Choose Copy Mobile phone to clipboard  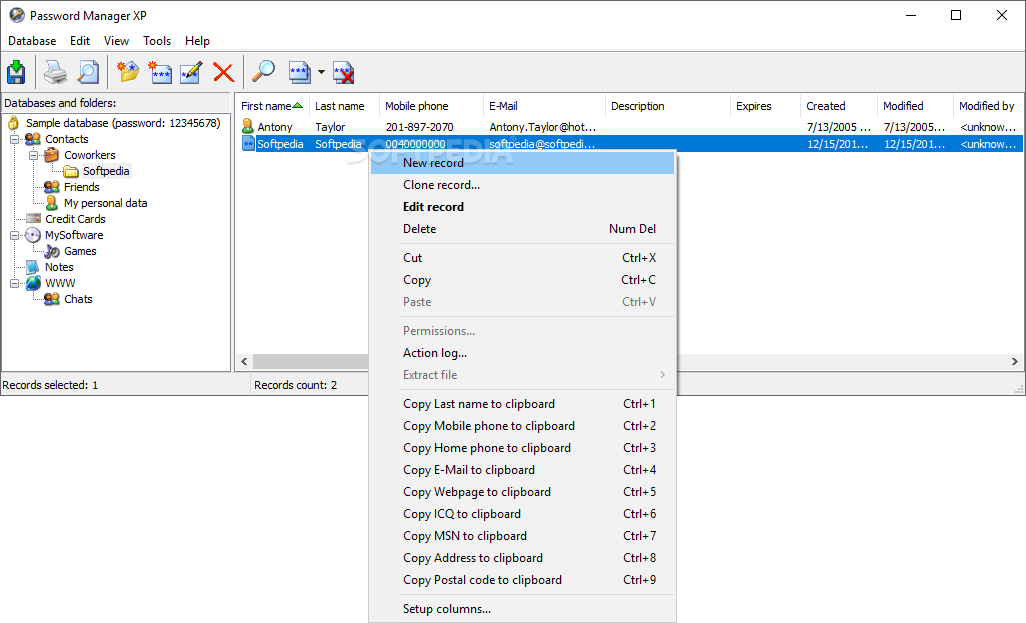[522, 426]
